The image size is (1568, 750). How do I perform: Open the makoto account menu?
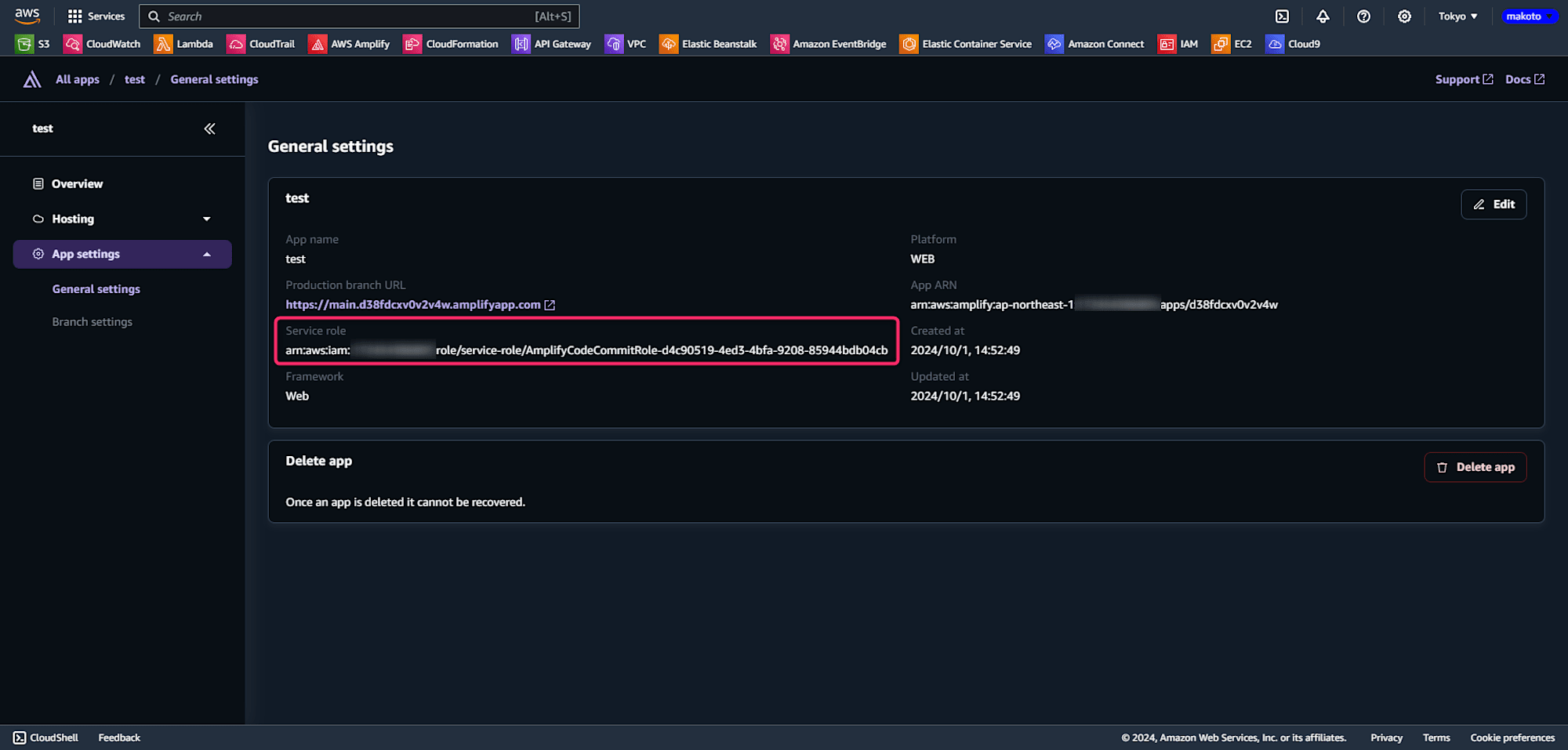1529,16
